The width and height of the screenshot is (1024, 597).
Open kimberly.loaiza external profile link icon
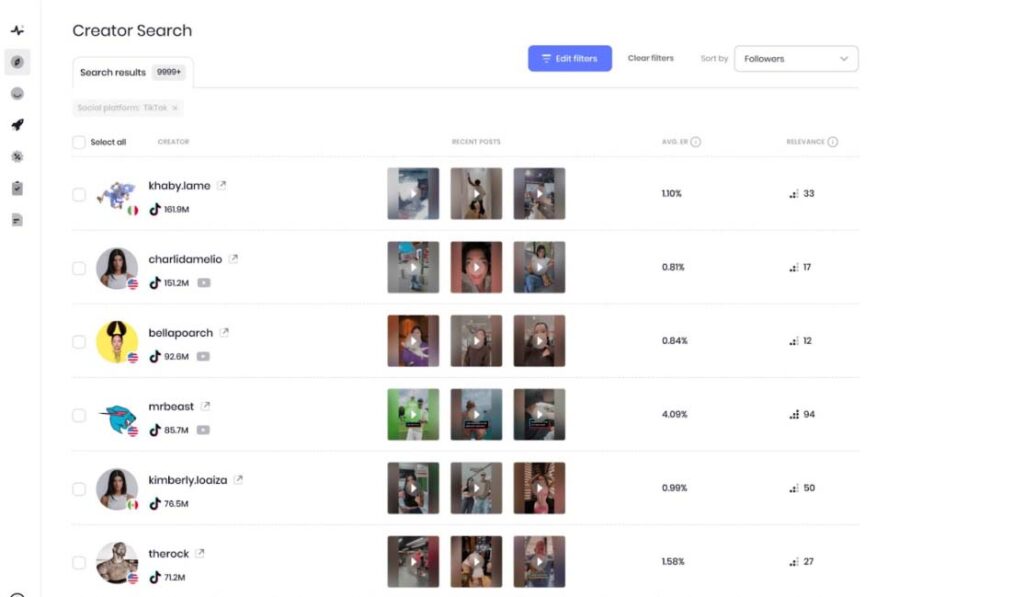(239, 479)
